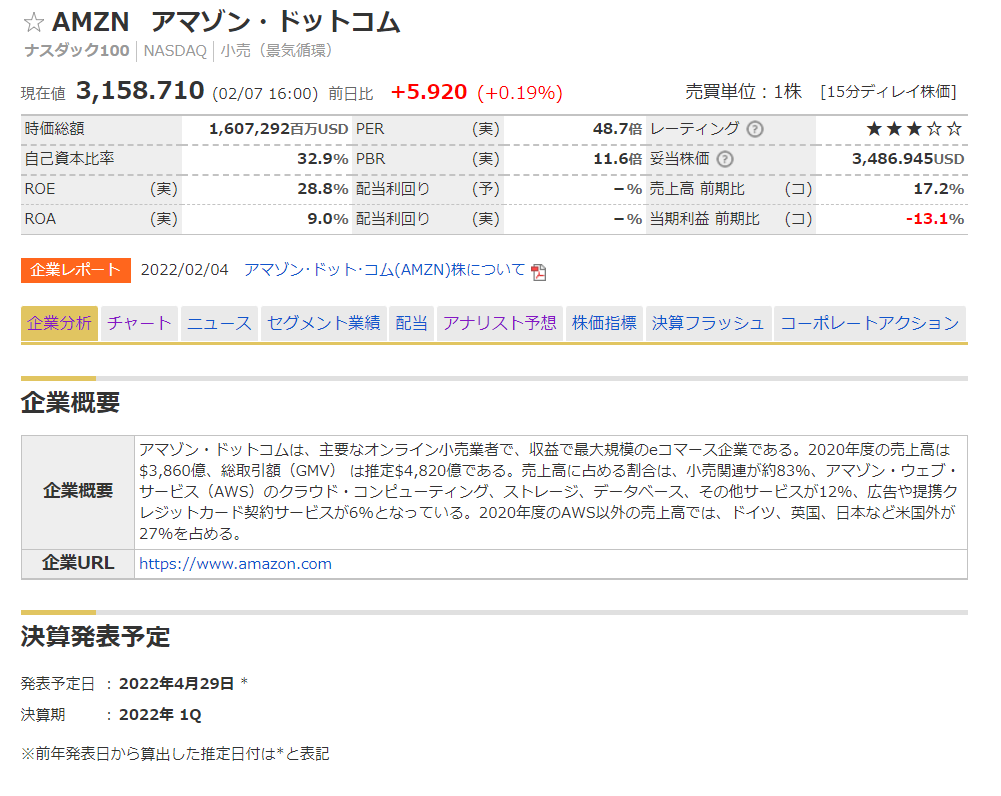Screen dimensions: 1001x796
Task: Click the three-star rating display
Action: (x=914, y=130)
